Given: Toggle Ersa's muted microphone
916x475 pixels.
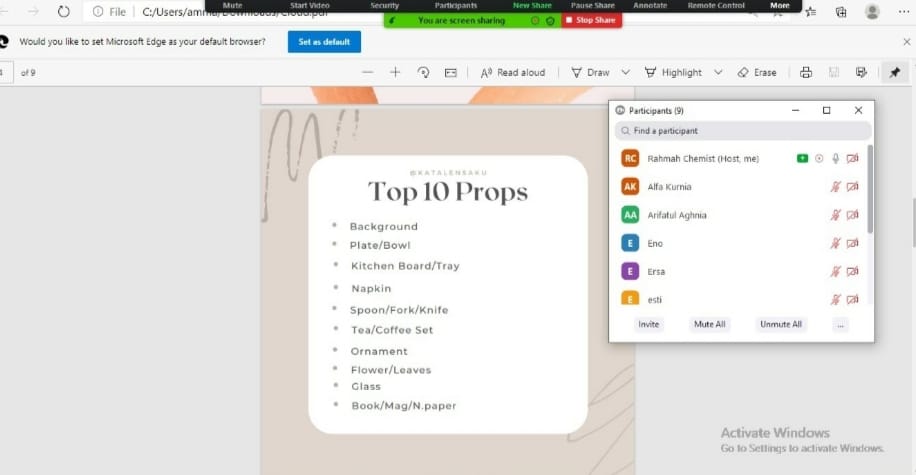Looking at the screenshot, I should pos(836,271).
